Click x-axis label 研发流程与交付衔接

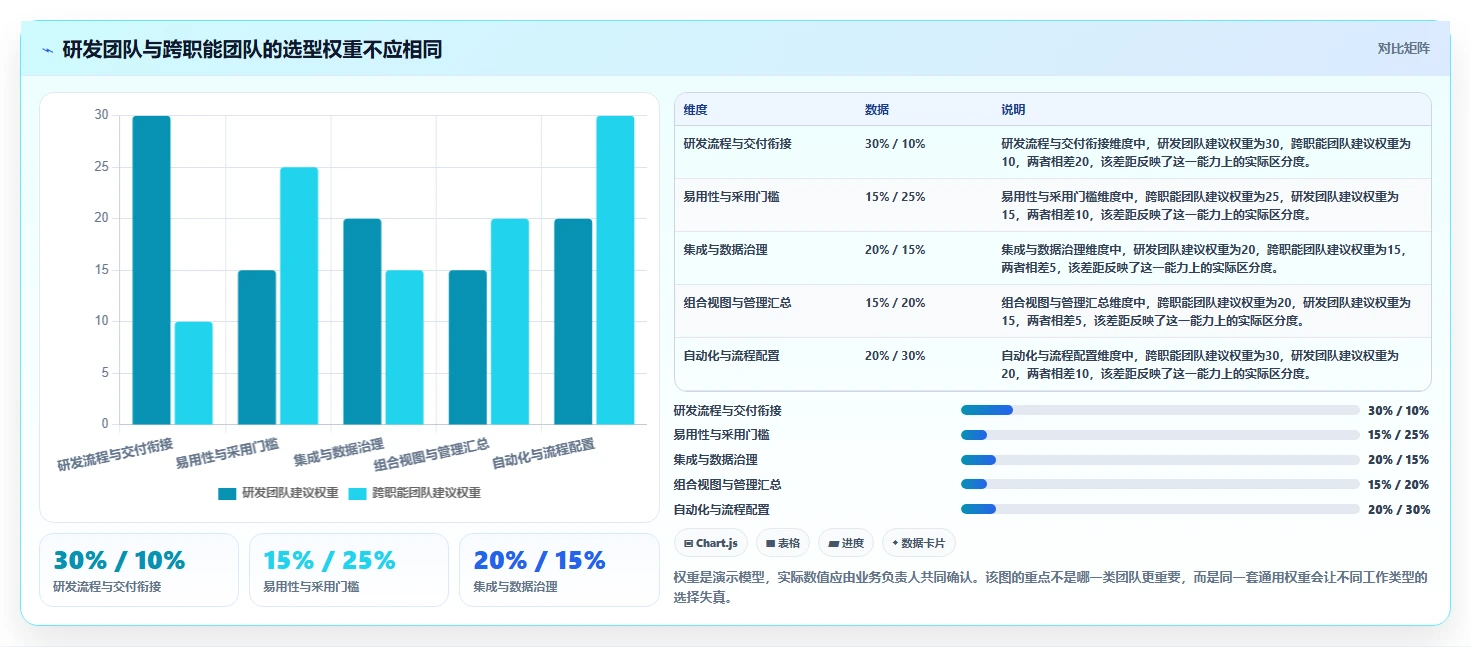[x=115, y=454]
